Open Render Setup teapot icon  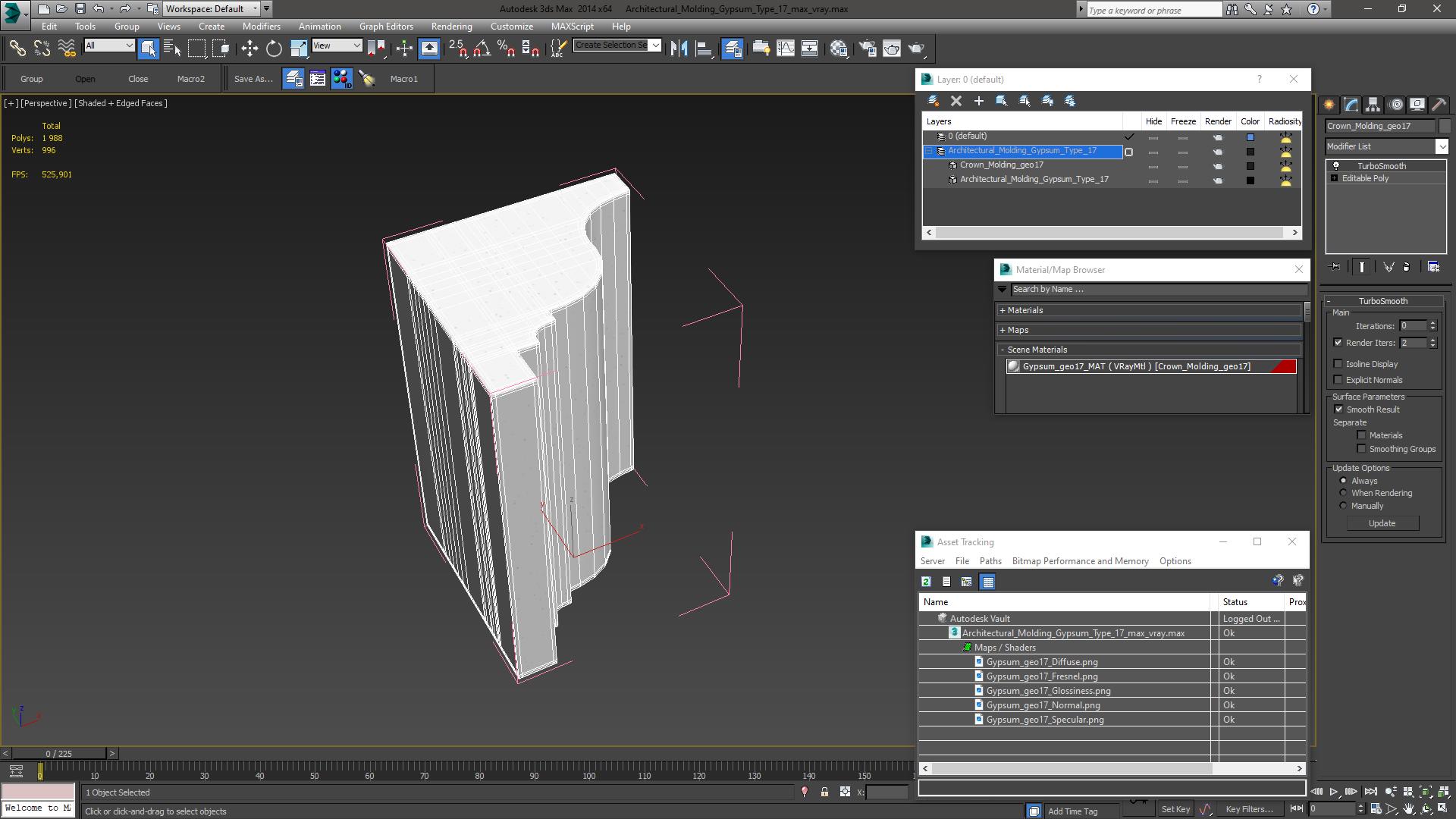pyautogui.click(x=868, y=49)
